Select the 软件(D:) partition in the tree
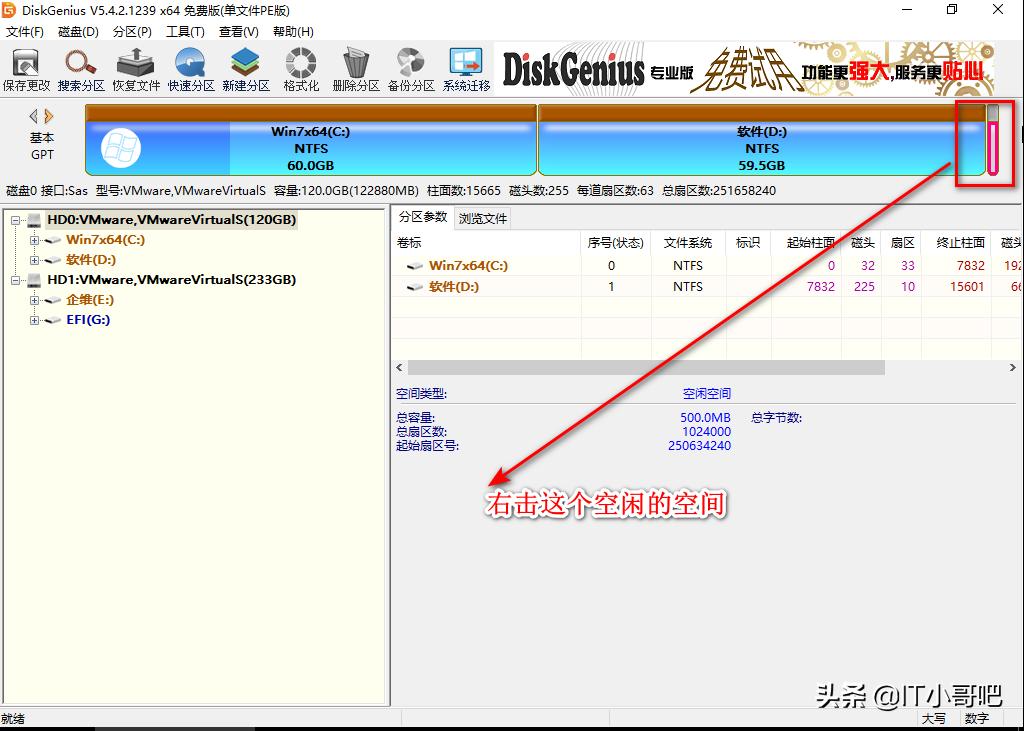This screenshot has height=731, width=1024. [x=89, y=259]
